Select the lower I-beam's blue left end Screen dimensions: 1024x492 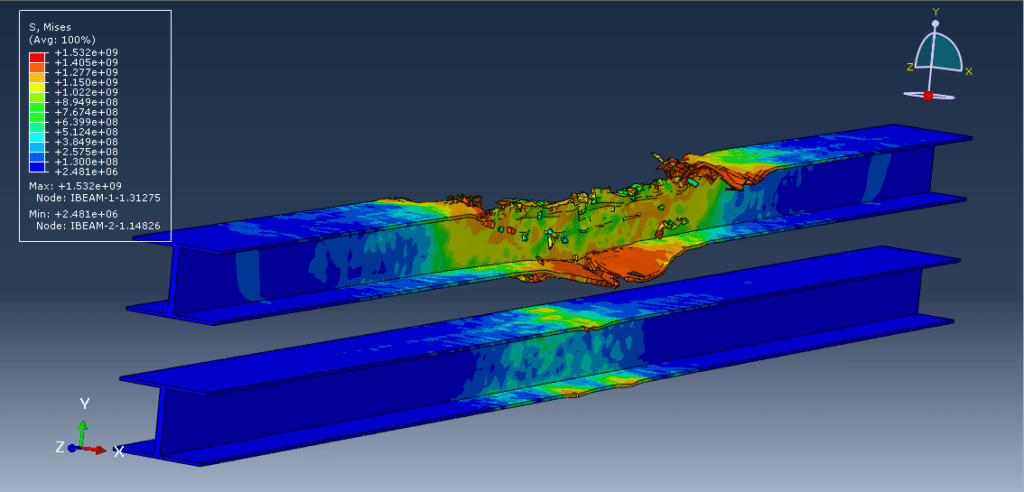coord(170,415)
